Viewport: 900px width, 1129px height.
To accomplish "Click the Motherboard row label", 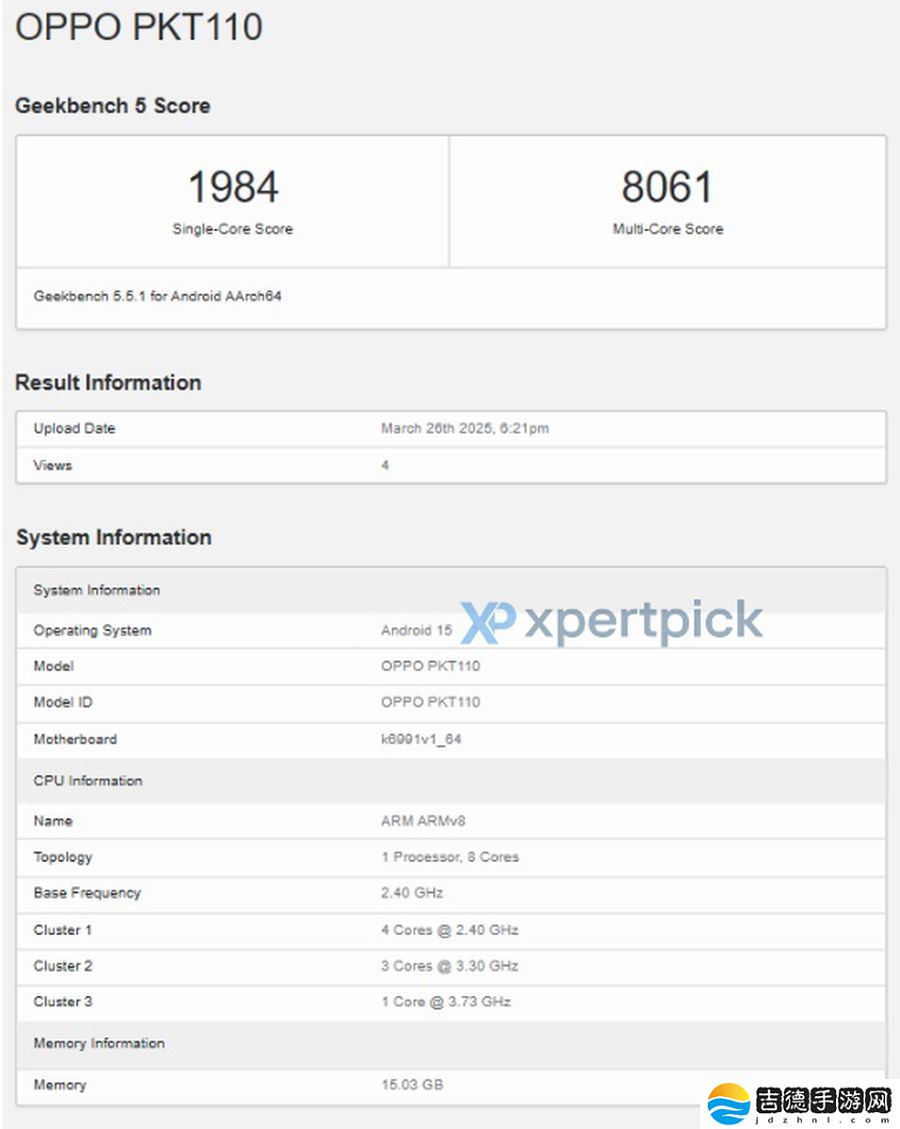I will 75,739.
